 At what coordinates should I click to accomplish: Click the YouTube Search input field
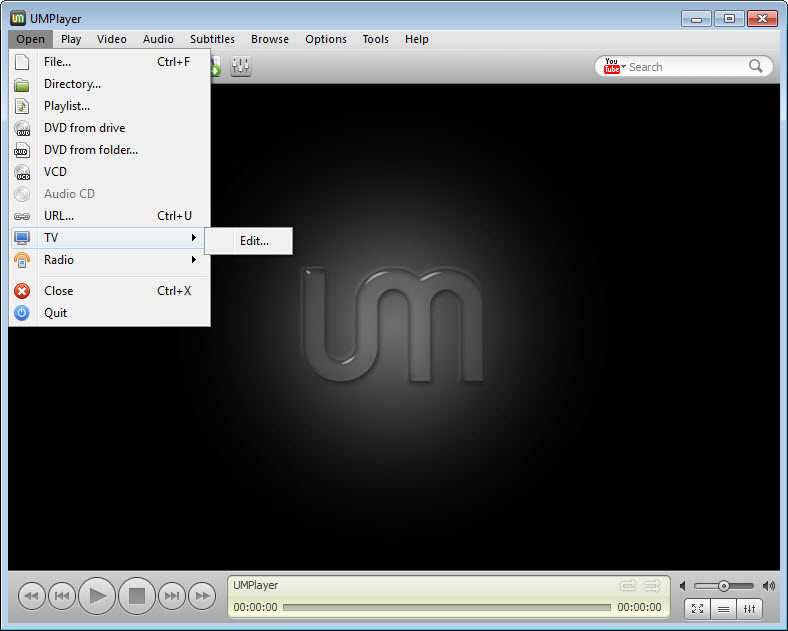[x=686, y=67]
